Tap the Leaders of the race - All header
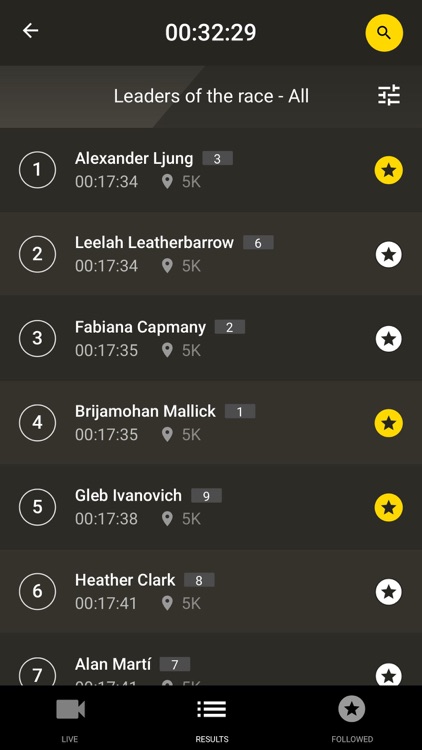 click(211, 96)
